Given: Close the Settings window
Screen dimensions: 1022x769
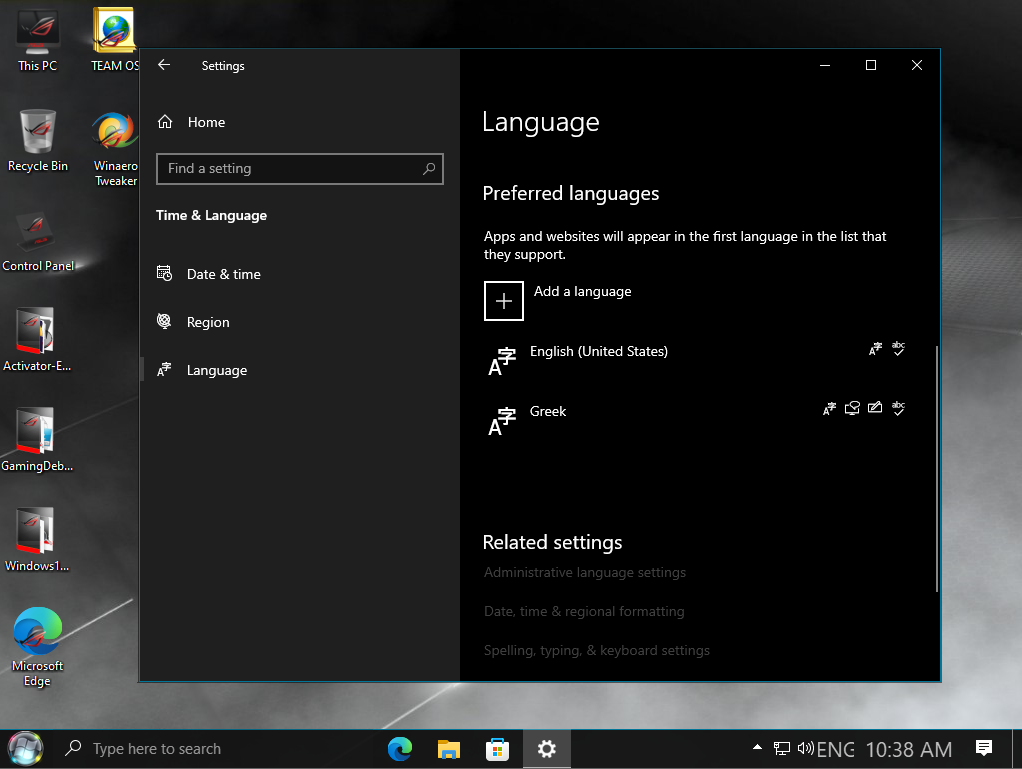Looking at the screenshot, I should click(916, 65).
